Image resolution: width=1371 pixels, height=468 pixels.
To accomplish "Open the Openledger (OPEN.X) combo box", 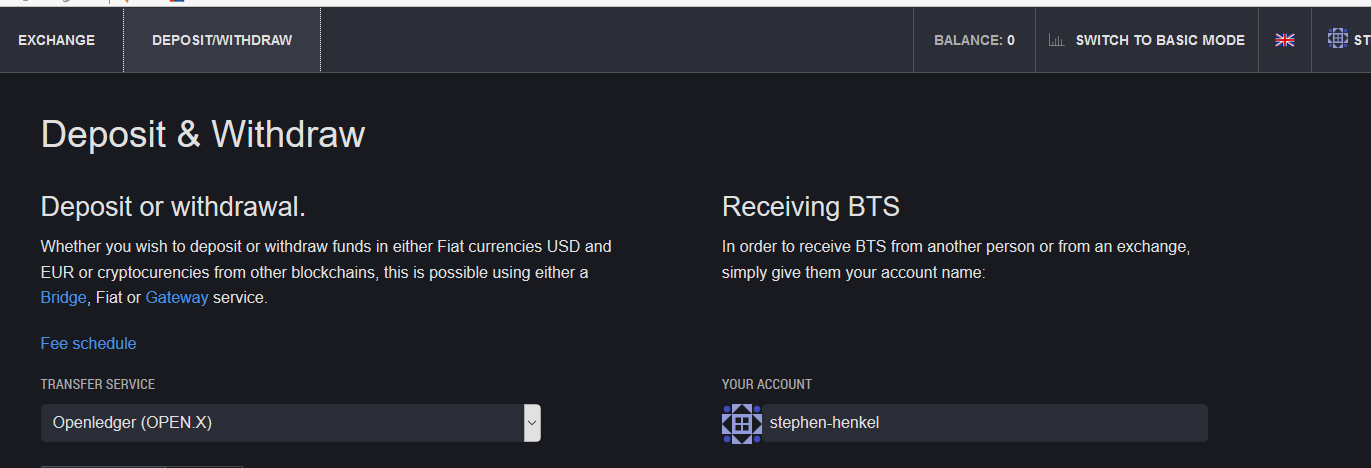I will (x=290, y=423).
